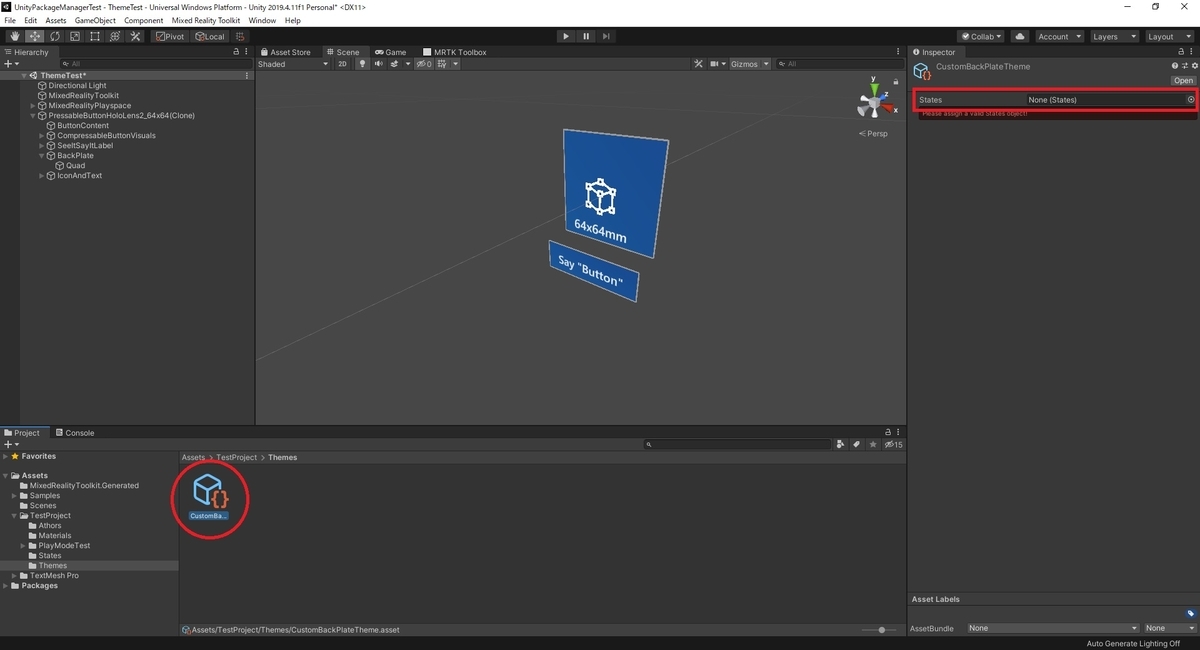This screenshot has height=650, width=1200.
Task: Open the AssetBundle name dropdown
Action: 1053,628
